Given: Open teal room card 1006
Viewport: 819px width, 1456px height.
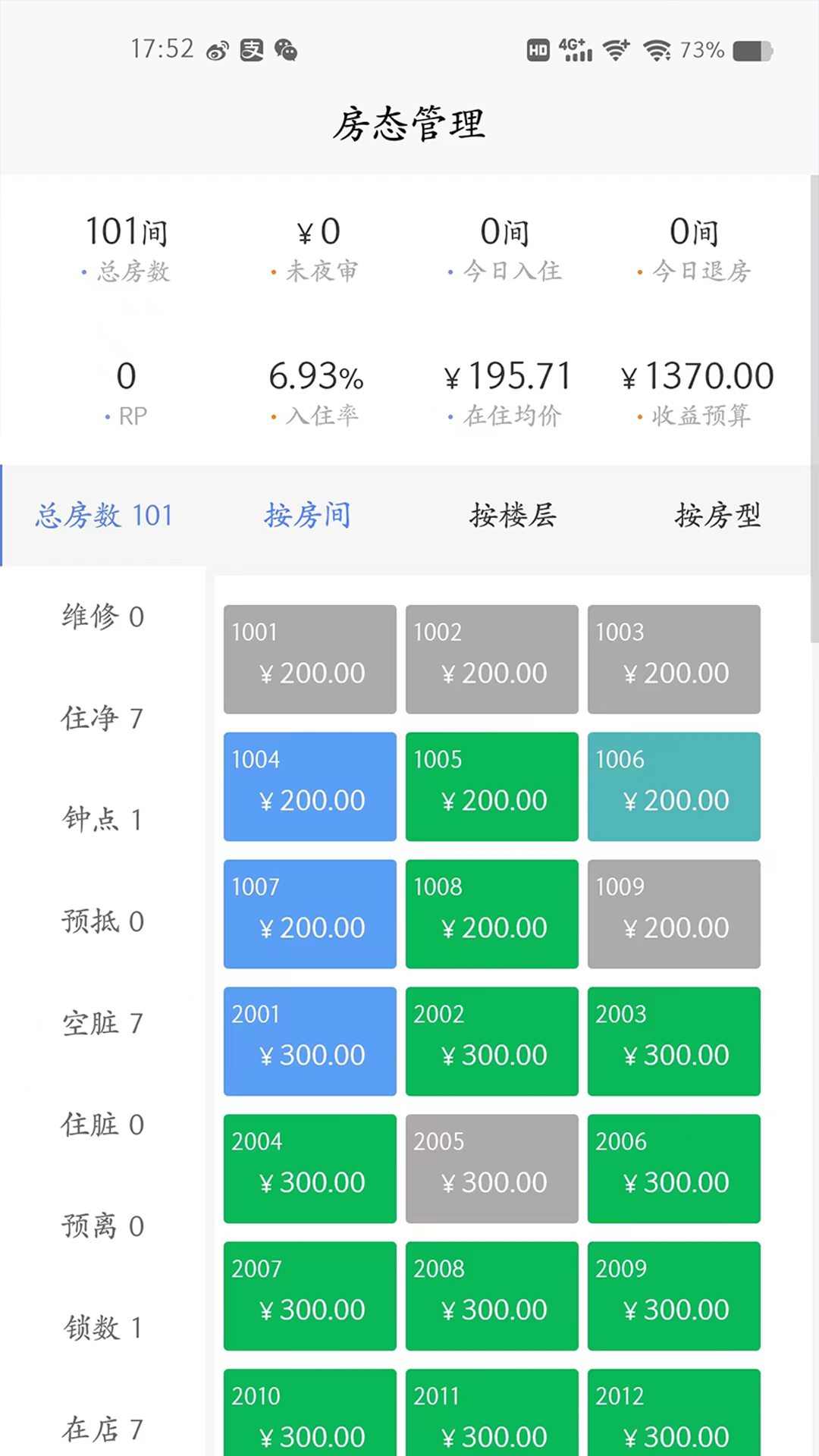Looking at the screenshot, I should 673,786.
